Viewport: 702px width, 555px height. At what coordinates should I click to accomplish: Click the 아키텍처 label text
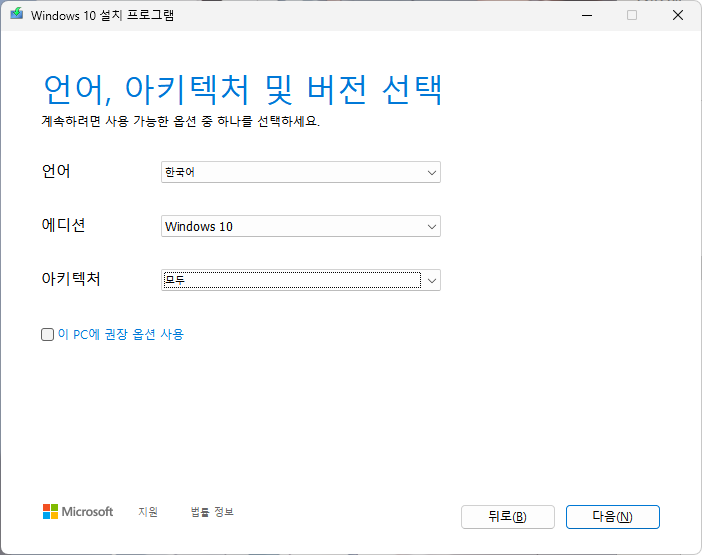point(71,279)
